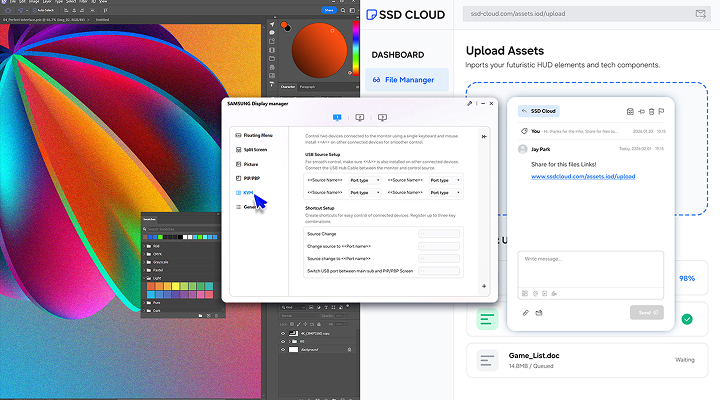Expand the layer group chevron
Screen dimensions: 720x400
pyautogui.click(x=290, y=342)
